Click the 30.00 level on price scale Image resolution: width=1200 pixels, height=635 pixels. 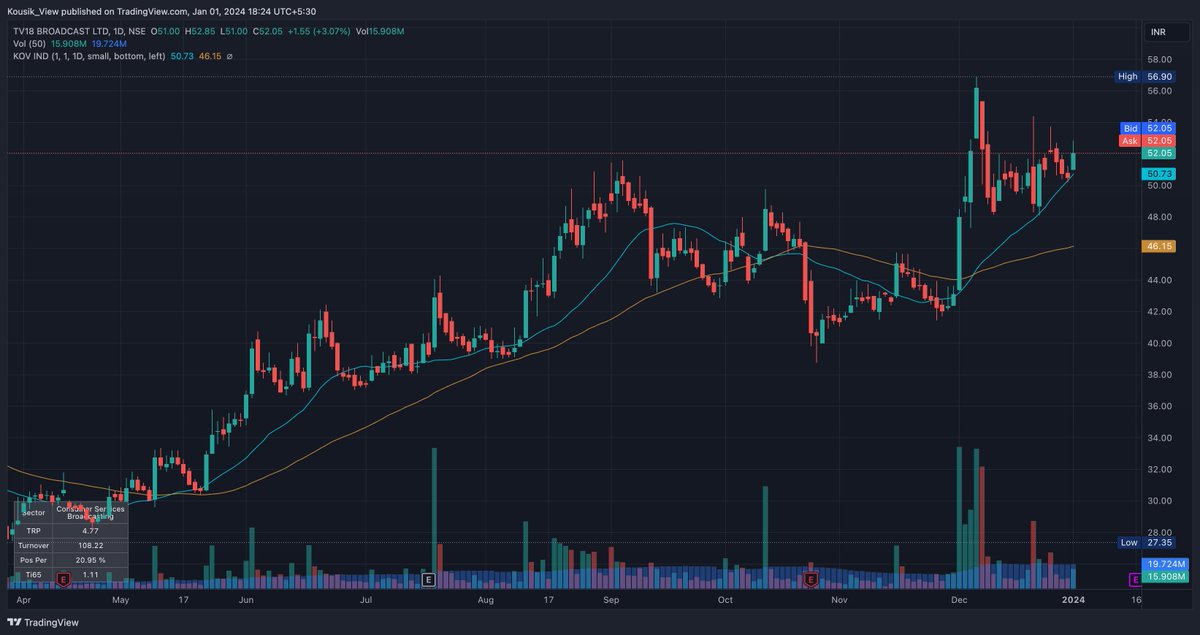coord(1159,501)
